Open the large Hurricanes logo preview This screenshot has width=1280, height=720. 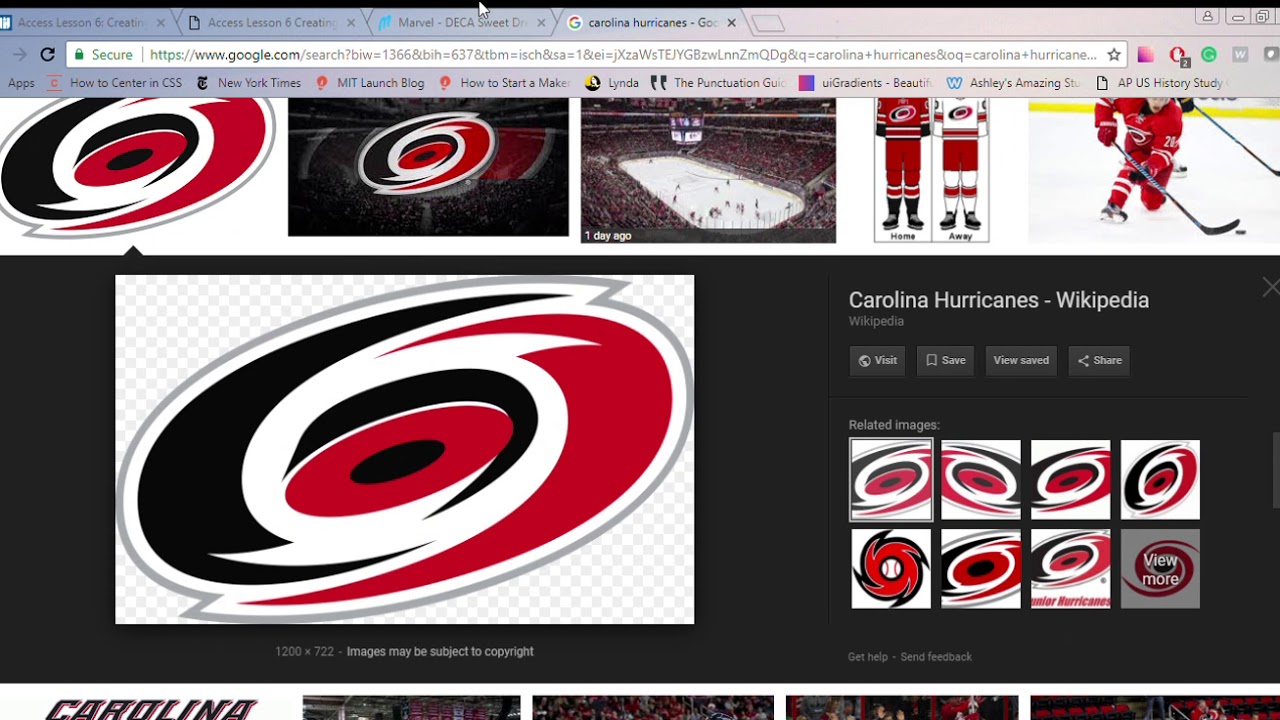point(404,449)
